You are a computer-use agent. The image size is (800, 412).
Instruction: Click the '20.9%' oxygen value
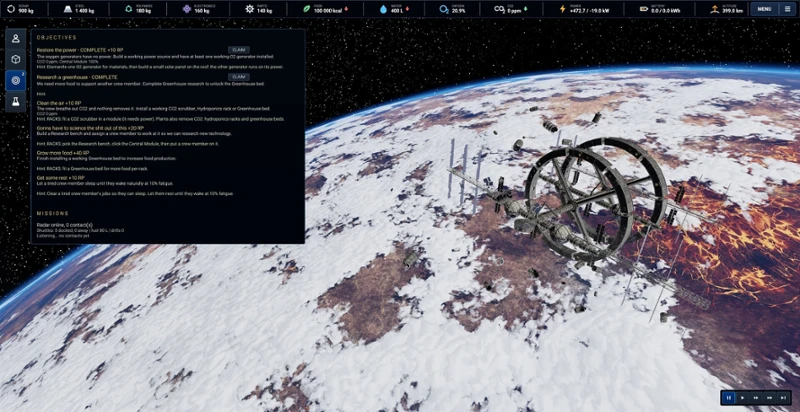pyautogui.click(x=458, y=11)
